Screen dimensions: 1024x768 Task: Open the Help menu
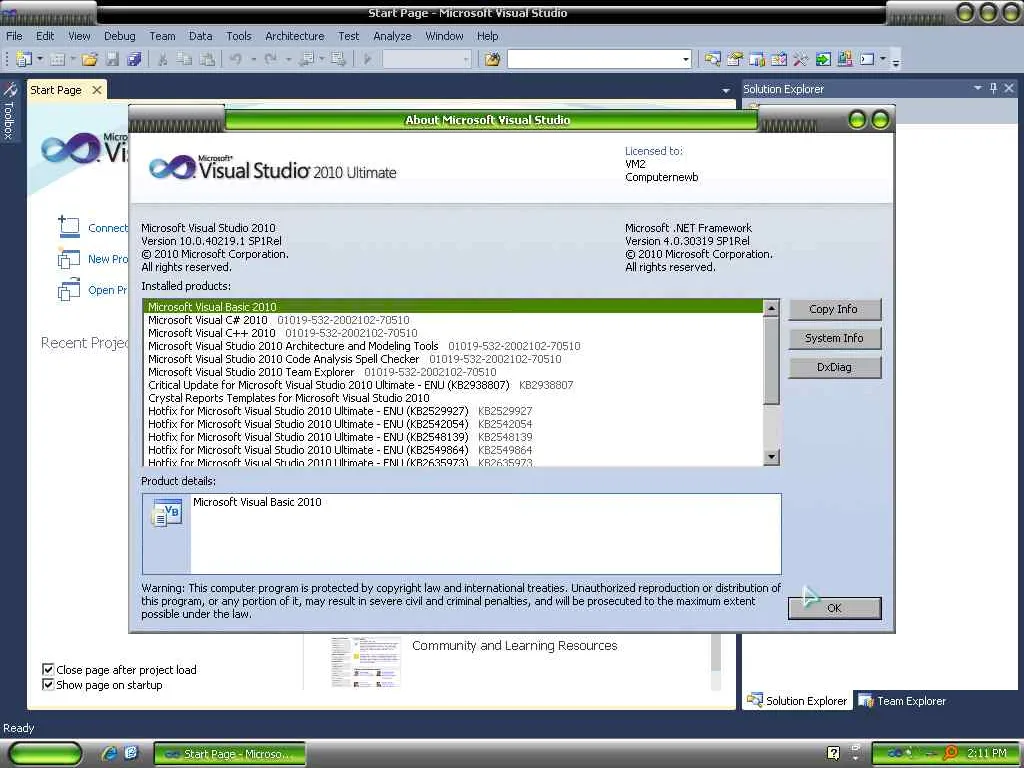pyautogui.click(x=487, y=36)
